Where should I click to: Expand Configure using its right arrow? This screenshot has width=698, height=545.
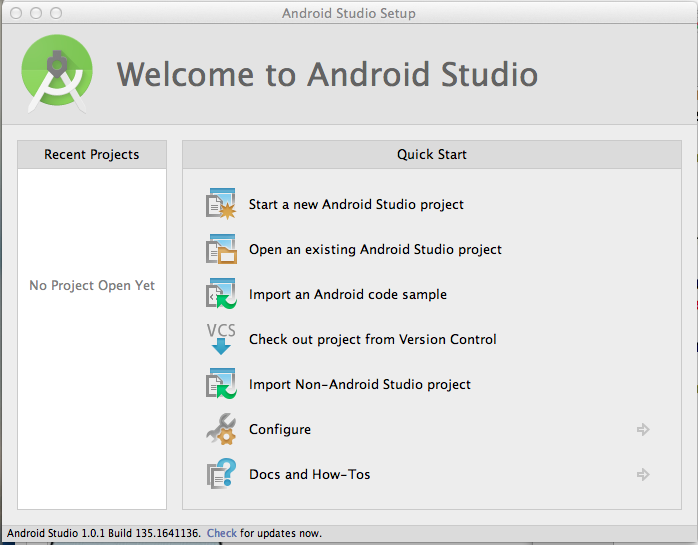pyautogui.click(x=643, y=429)
